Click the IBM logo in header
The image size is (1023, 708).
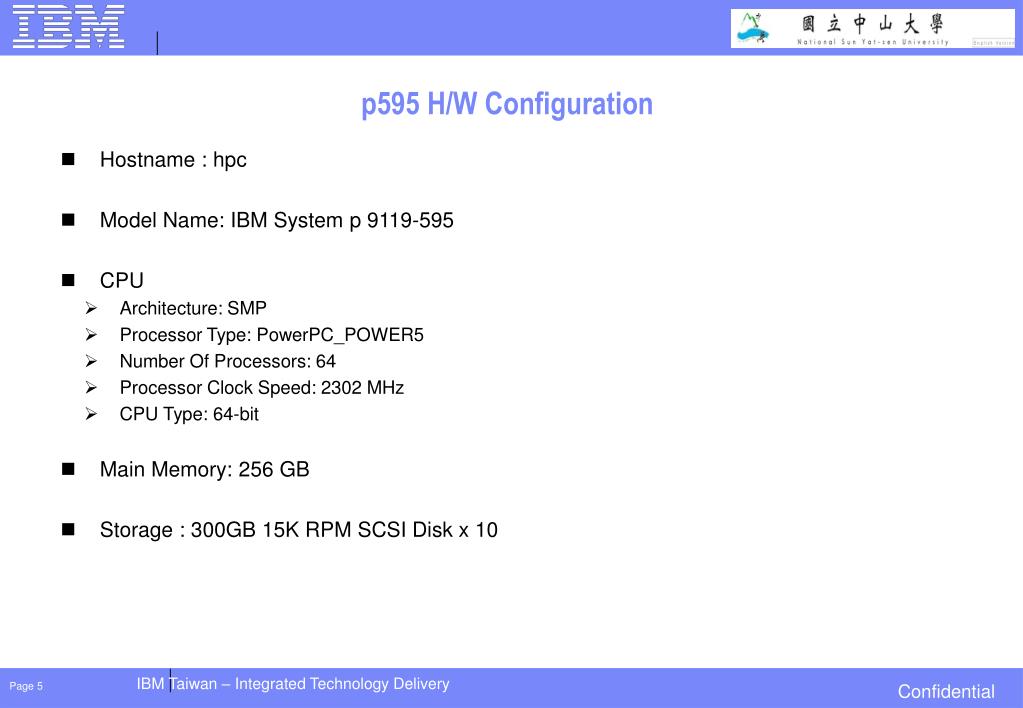pyautogui.click(x=69, y=26)
